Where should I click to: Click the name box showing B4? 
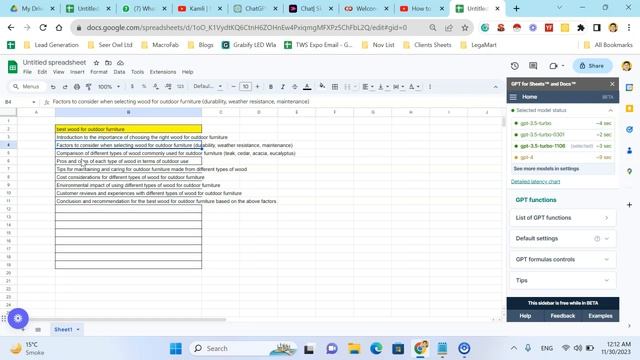tap(20, 102)
